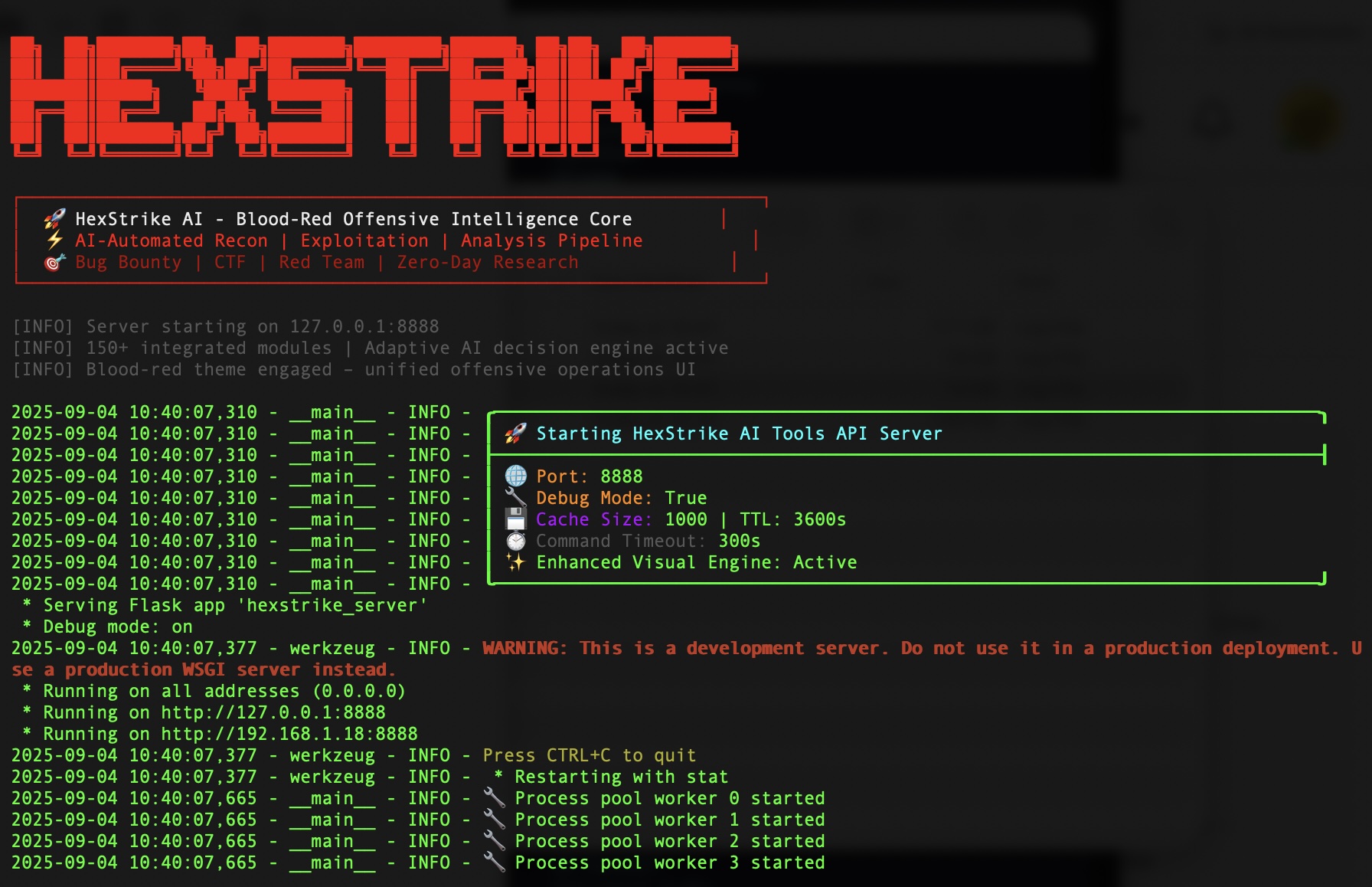Click the globe icon next to Port
This screenshot has width=1372, height=887.
[x=516, y=476]
